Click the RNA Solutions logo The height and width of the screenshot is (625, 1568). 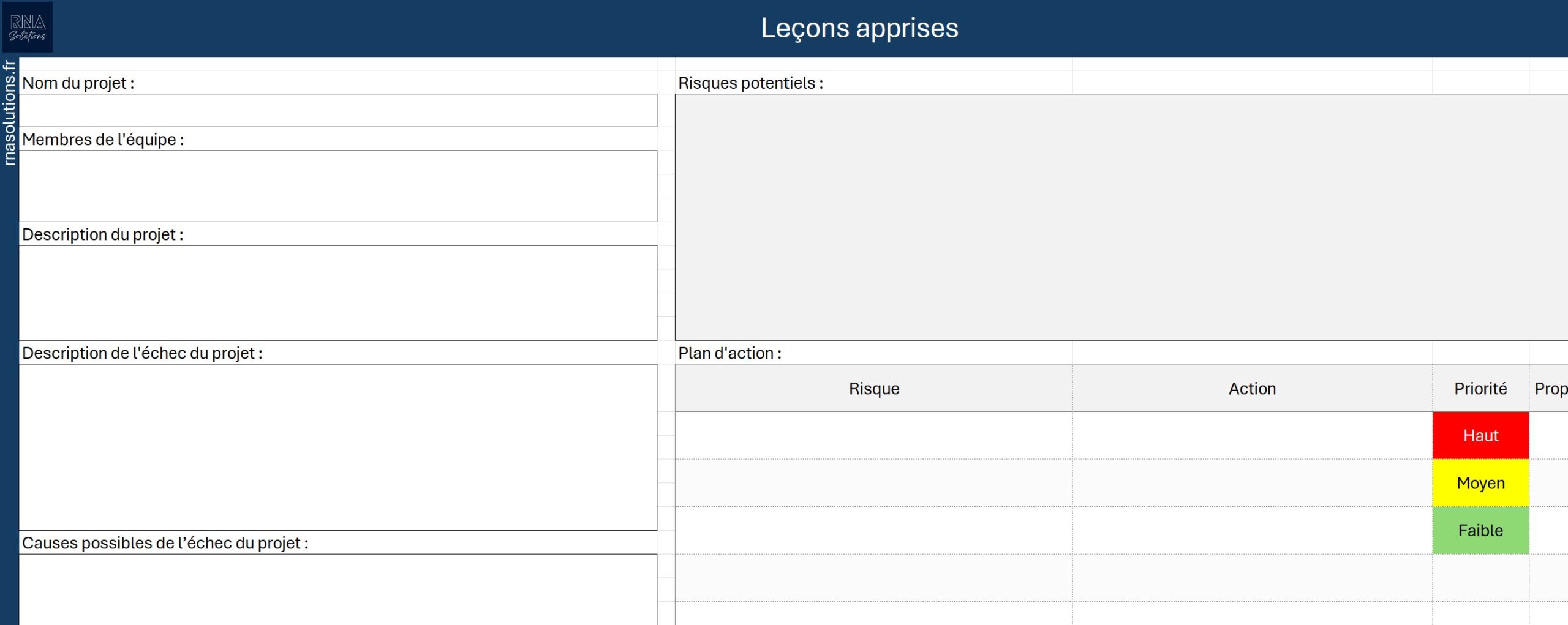click(28, 28)
